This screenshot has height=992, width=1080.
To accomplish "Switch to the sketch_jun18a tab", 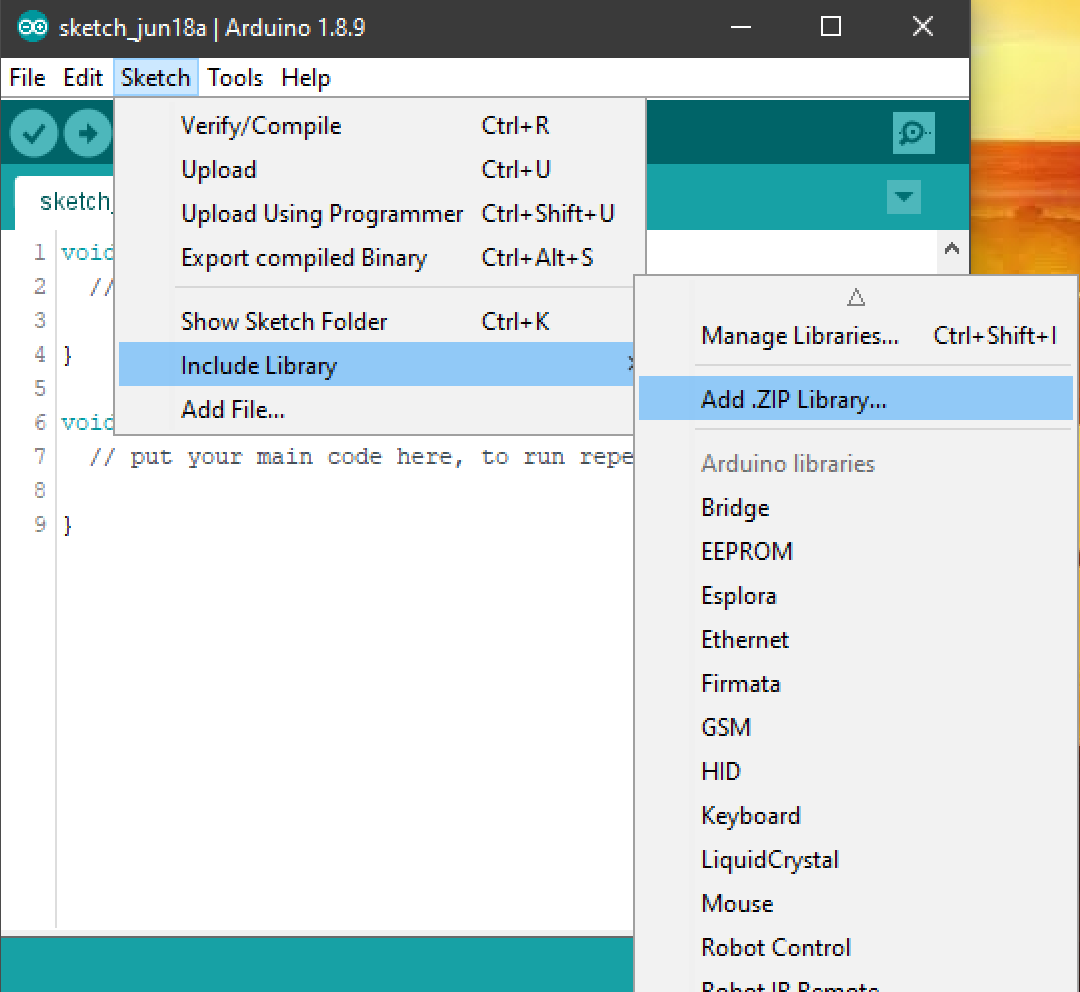I will pos(65,203).
